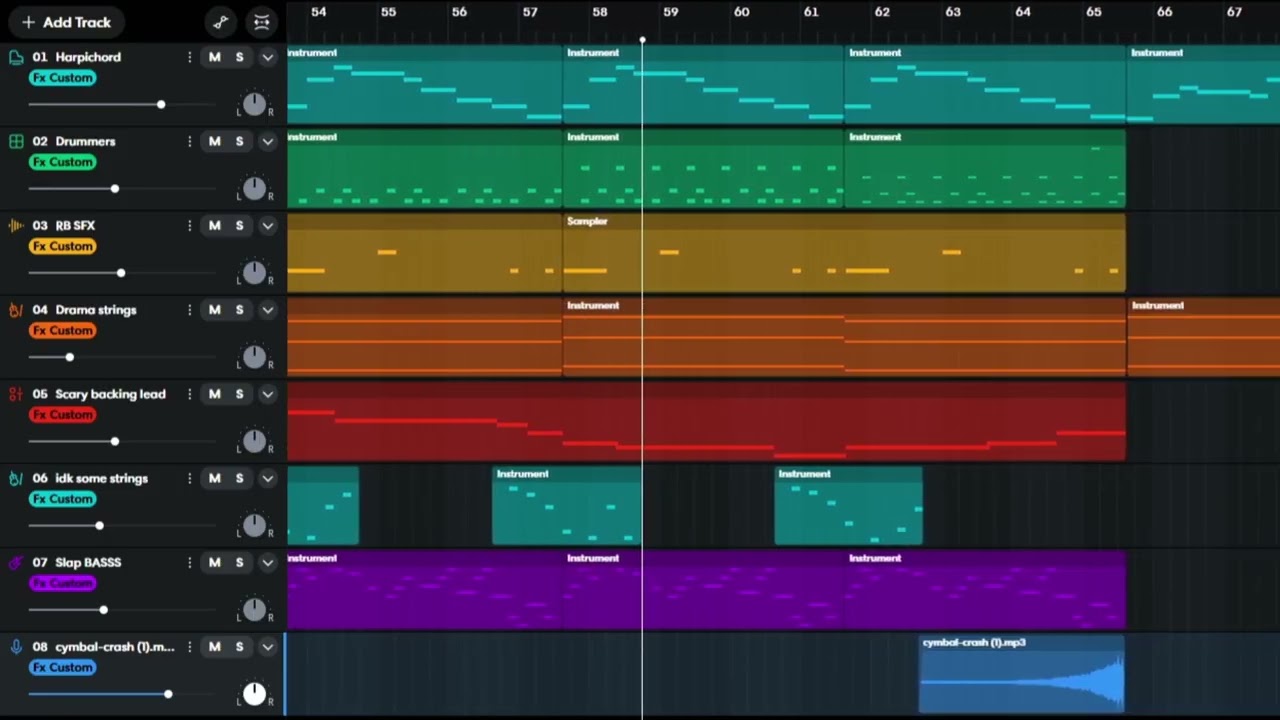Select the cymbal-crash (1).mp3 audio clip
Image resolution: width=1280 pixels, height=720 pixels.
1022,674
